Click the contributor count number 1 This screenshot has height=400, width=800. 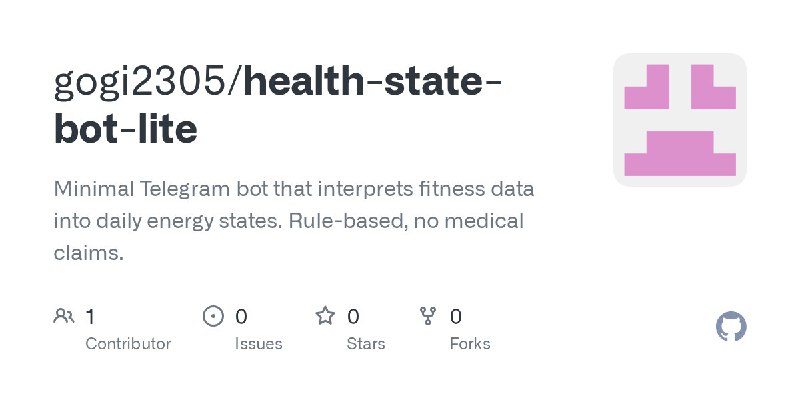tap(90, 317)
